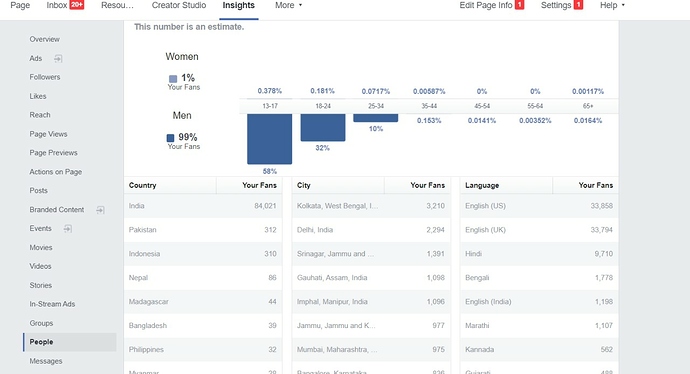
Task: Select the Insights tab
Action: click(x=239, y=5)
